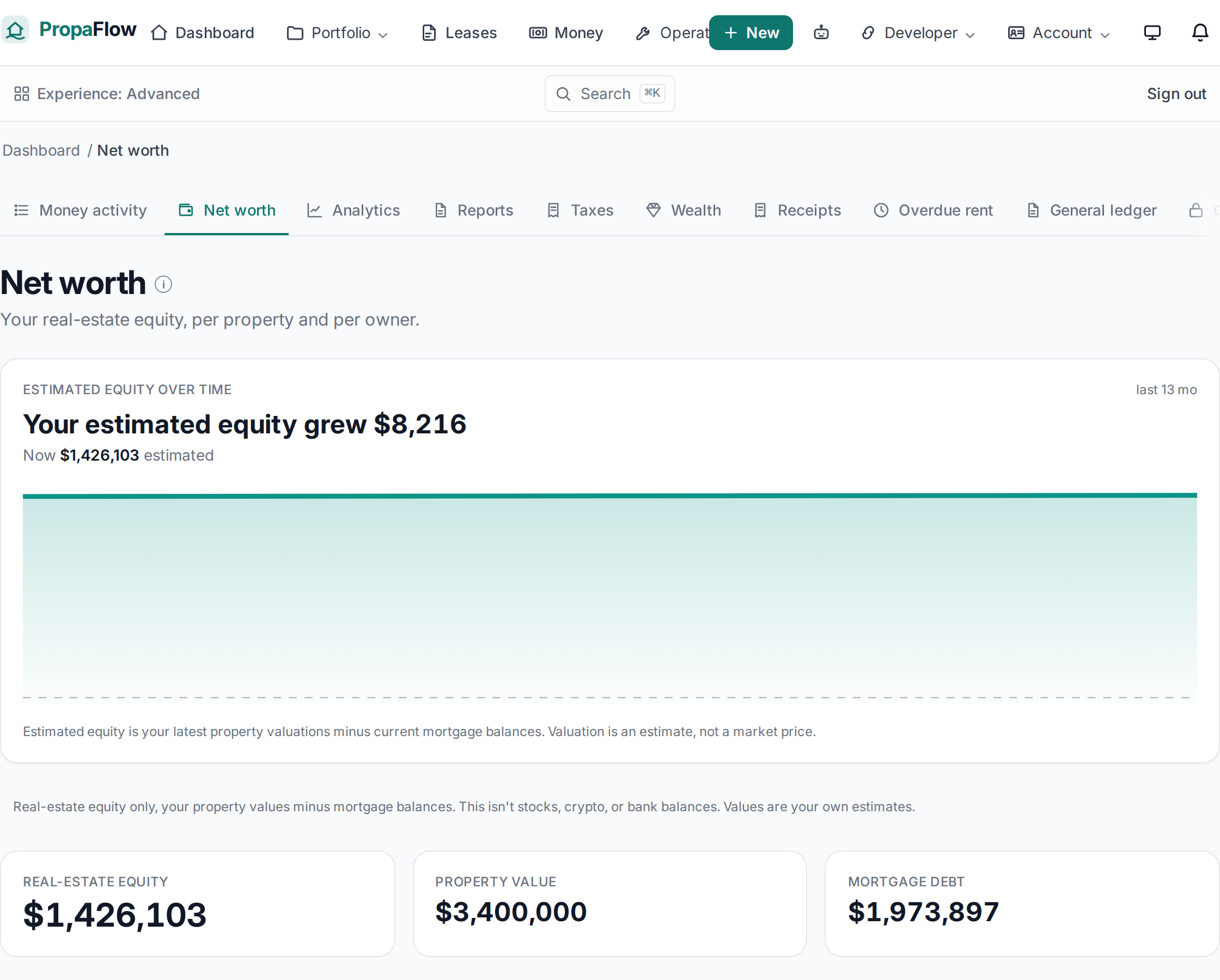Open the robot assistant icon
Screen dimensions: 1220x980
(821, 33)
